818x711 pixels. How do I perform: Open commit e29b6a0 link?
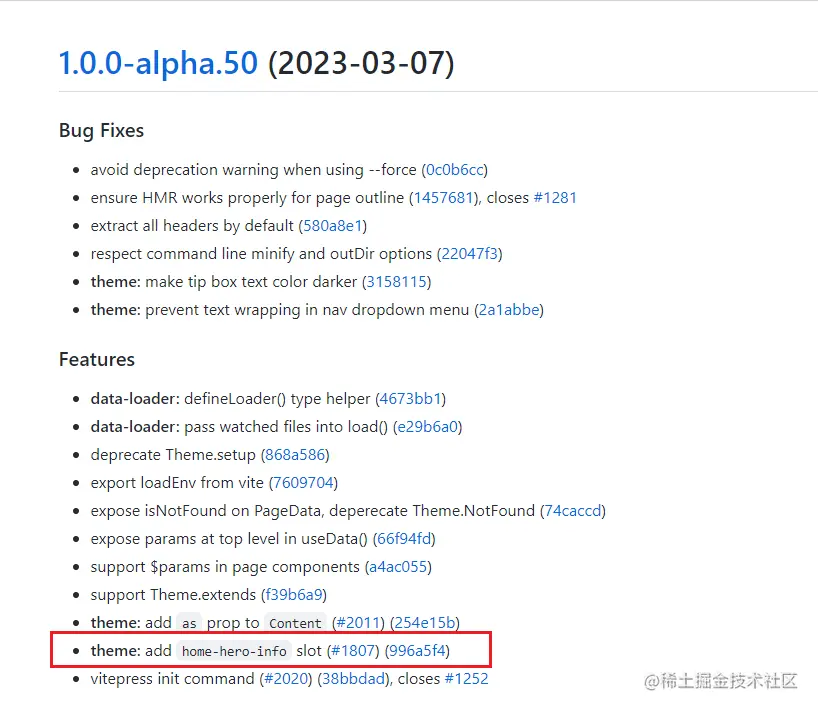[428, 427]
